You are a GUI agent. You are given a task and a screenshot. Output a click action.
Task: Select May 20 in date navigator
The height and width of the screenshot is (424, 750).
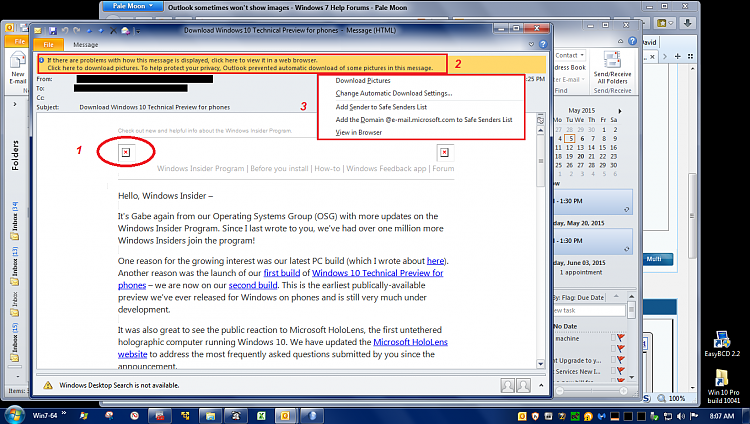[581, 156]
